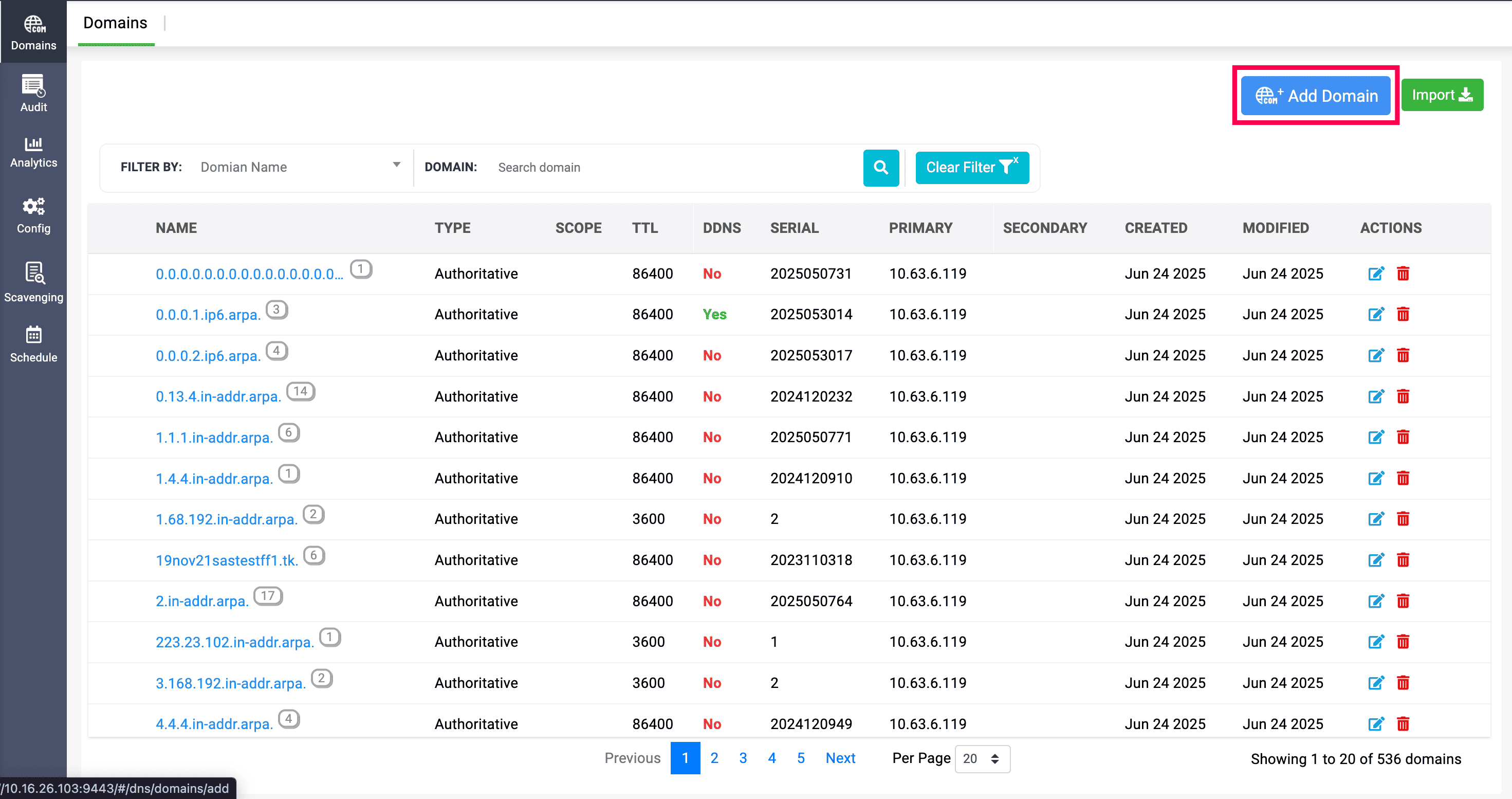Open the Schedule sidebar item
1512x799 pixels.
tap(33, 344)
